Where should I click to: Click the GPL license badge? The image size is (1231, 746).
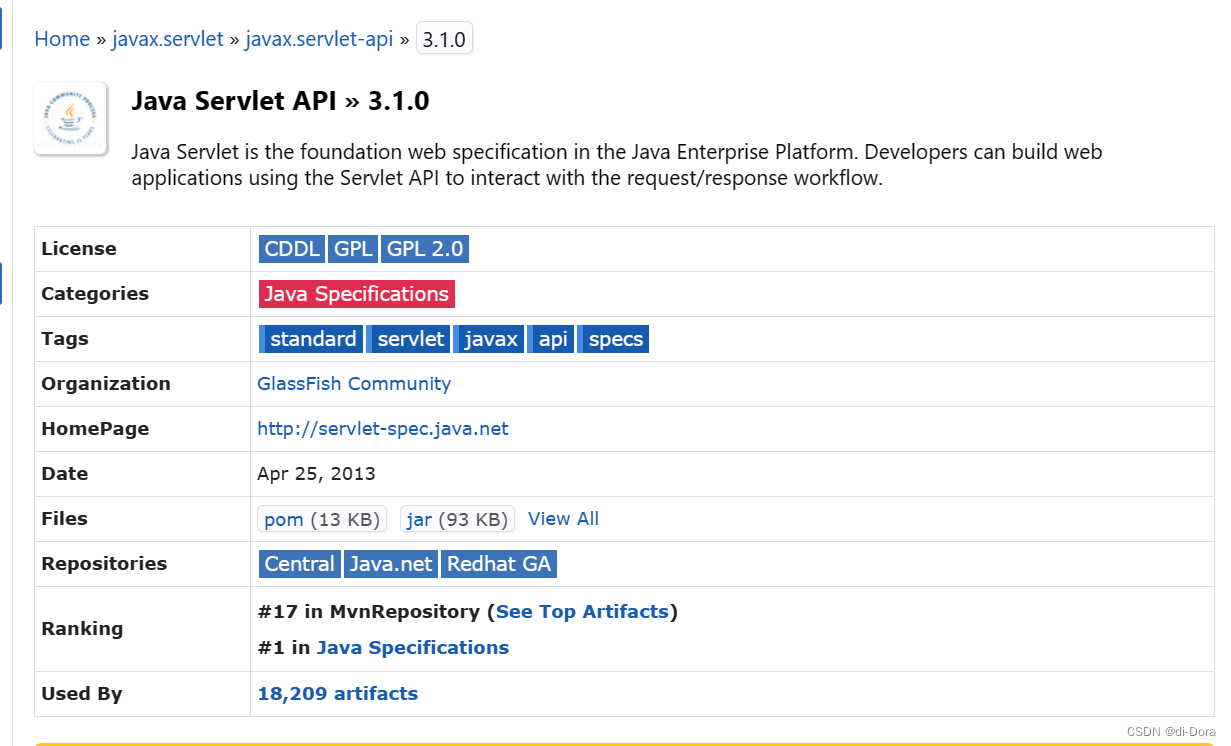(353, 249)
